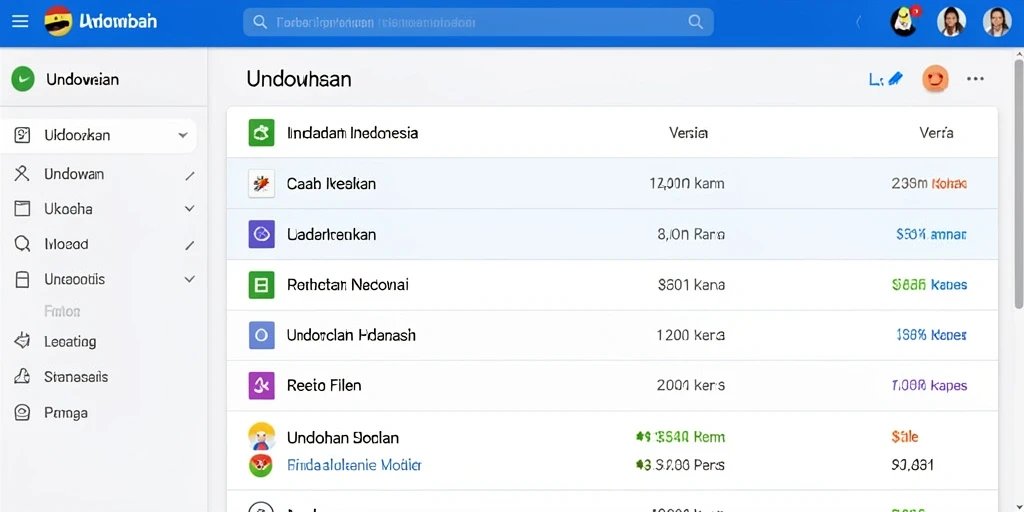Open the Leoating menu item
This screenshot has height=512, width=1024.
coord(70,342)
